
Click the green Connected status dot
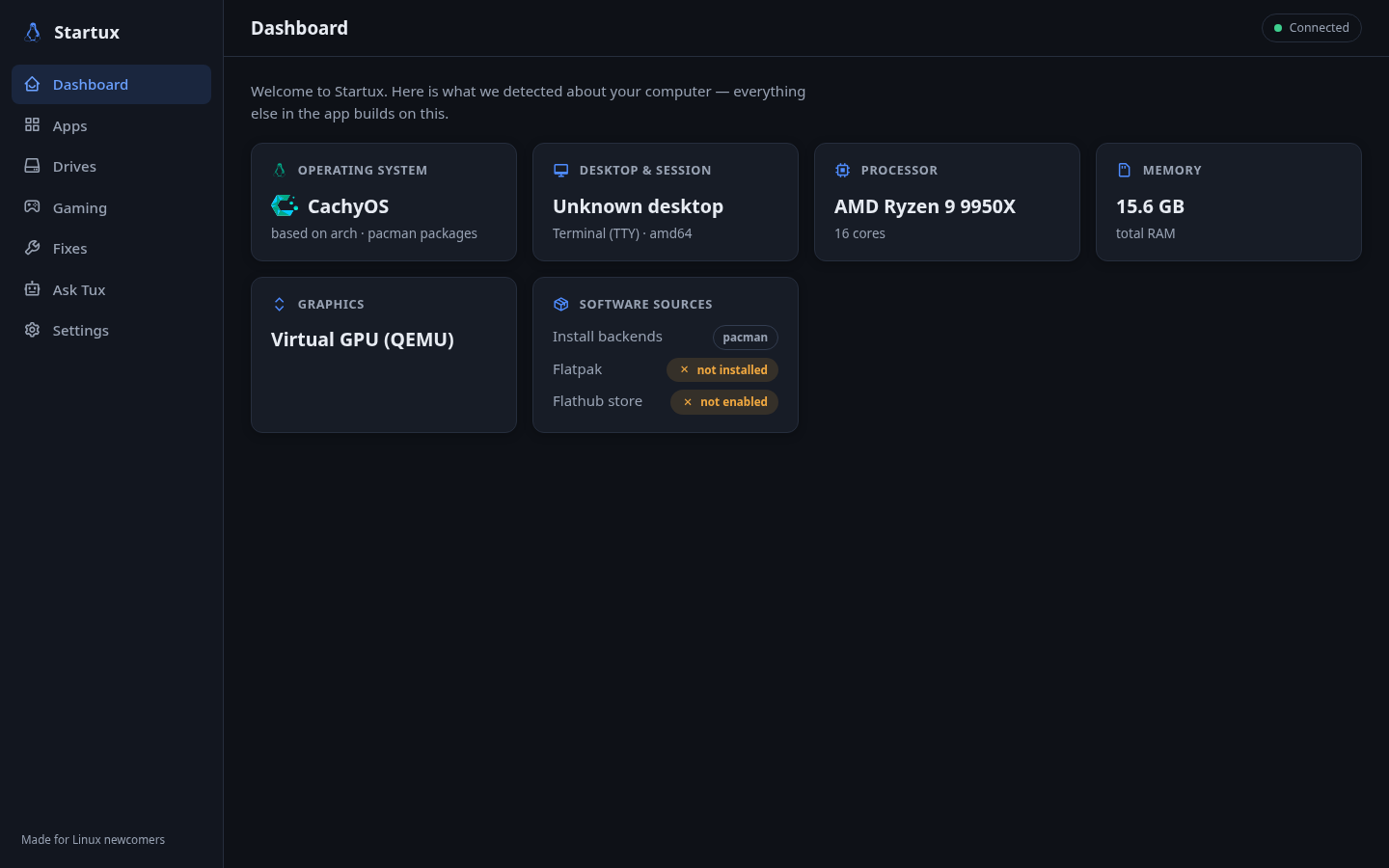pos(1278,28)
